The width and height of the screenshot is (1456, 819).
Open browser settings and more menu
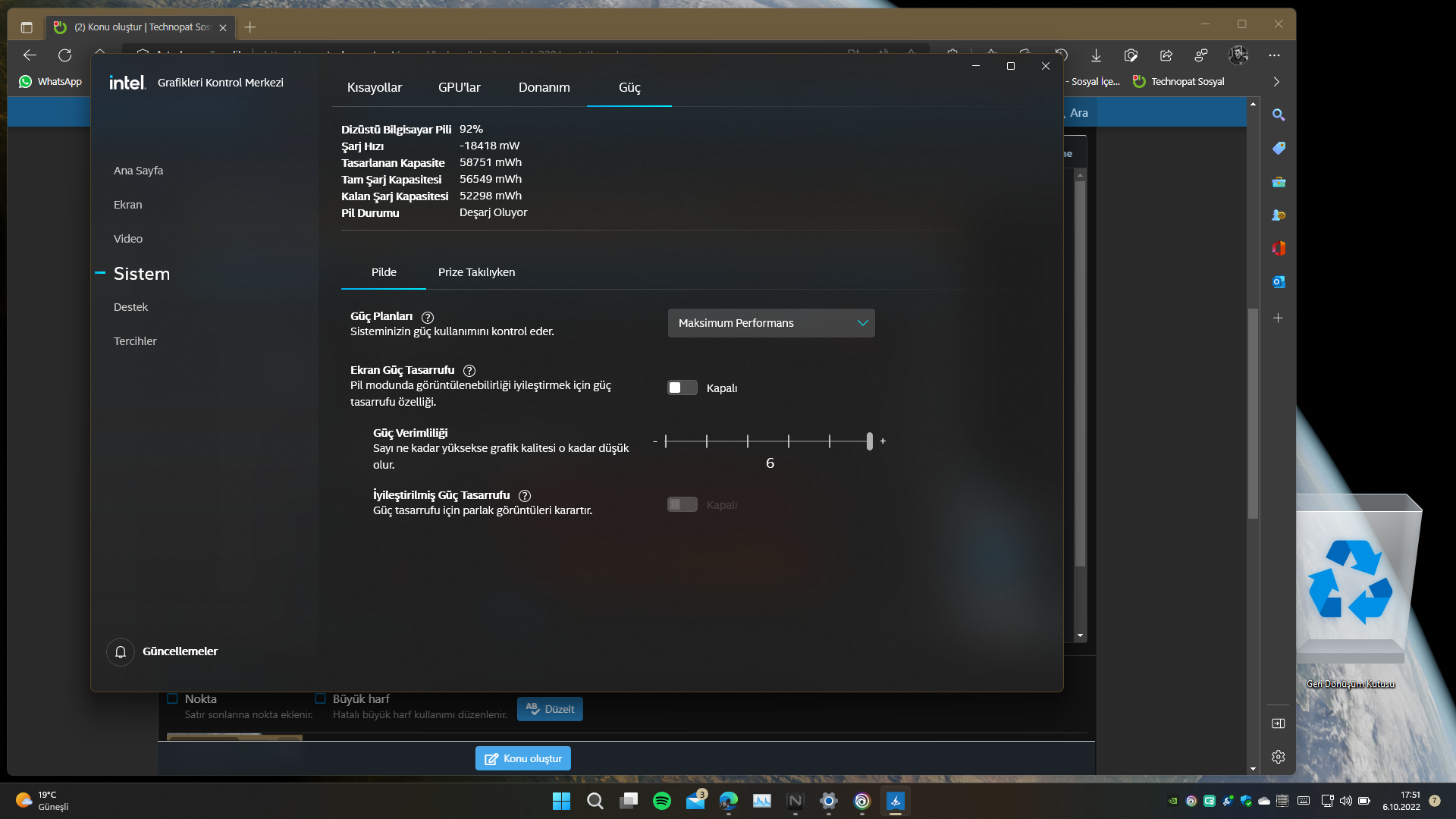pyautogui.click(x=1274, y=55)
